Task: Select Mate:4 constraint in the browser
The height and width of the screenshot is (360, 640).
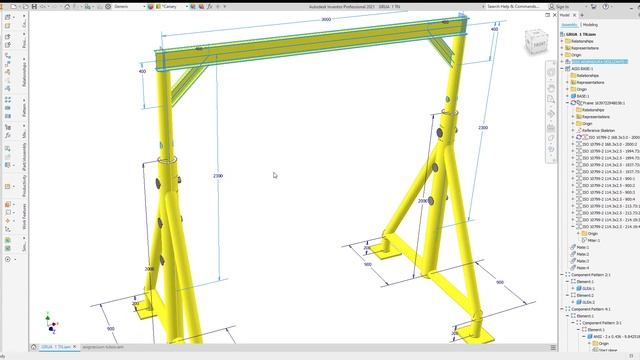Action: [583, 268]
